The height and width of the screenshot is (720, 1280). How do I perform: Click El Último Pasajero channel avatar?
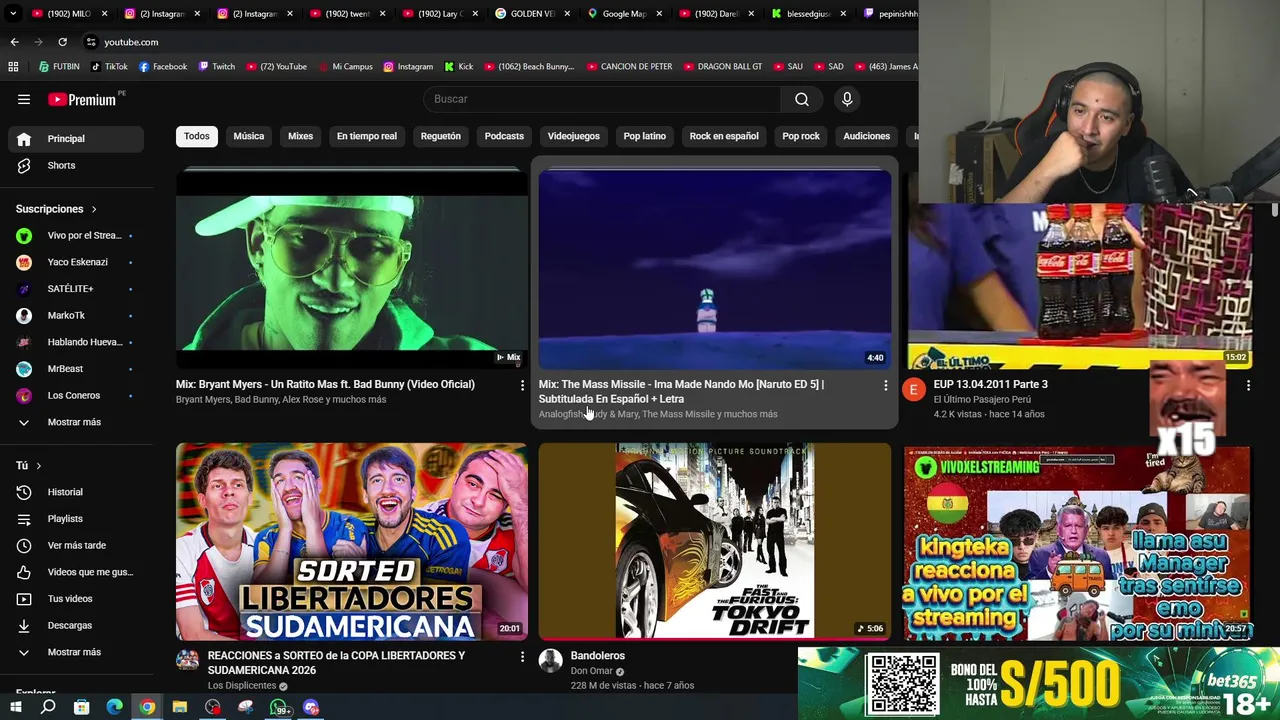(913, 389)
